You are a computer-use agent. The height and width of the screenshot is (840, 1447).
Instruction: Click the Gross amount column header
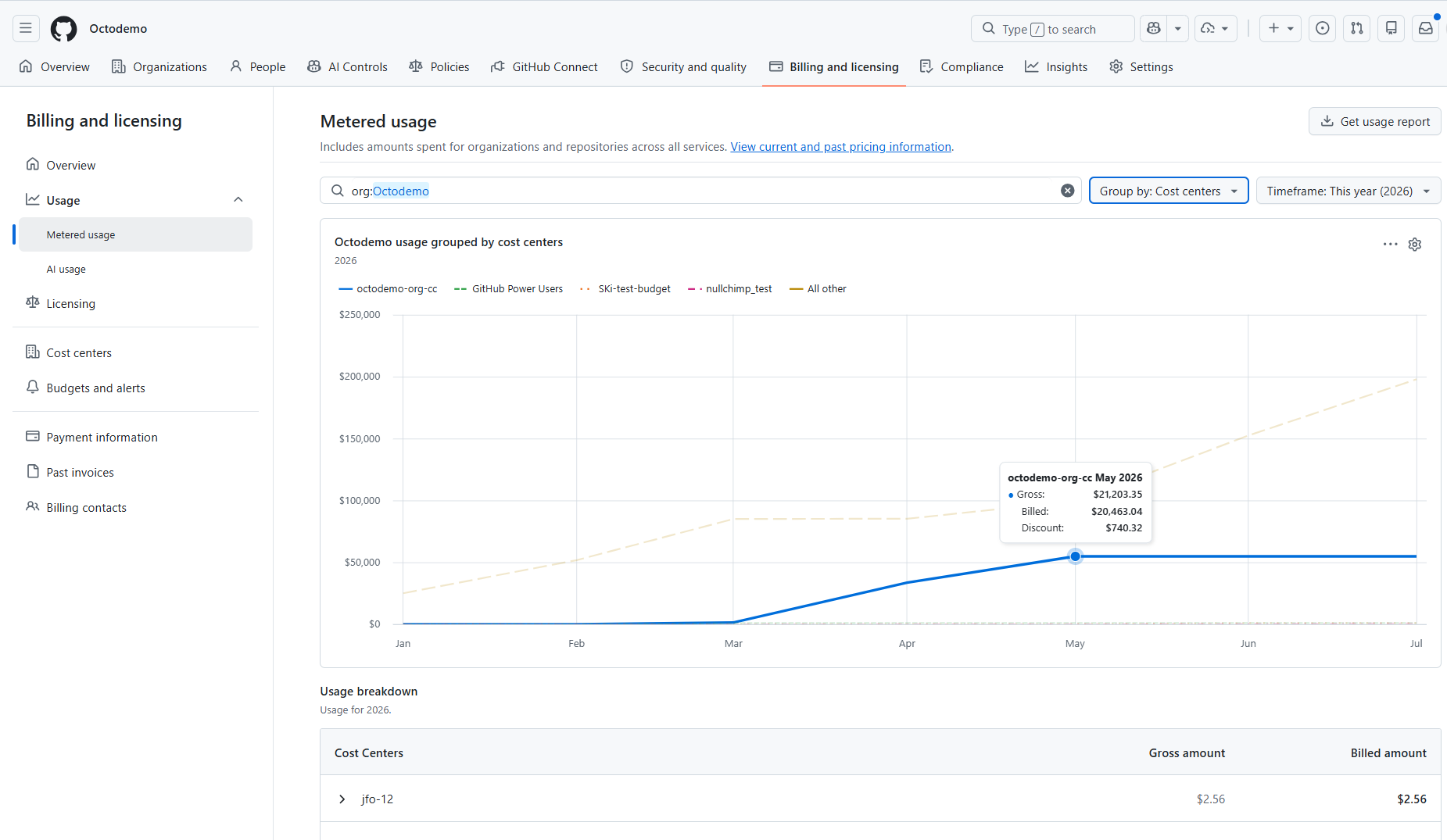[x=1187, y=753]
